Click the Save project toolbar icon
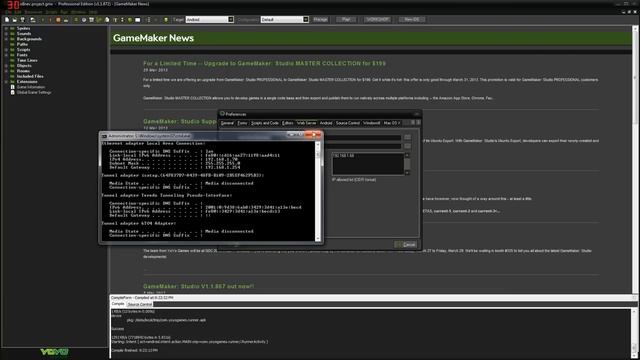Screen dimensions: 640x360 [x=22, y=20]
